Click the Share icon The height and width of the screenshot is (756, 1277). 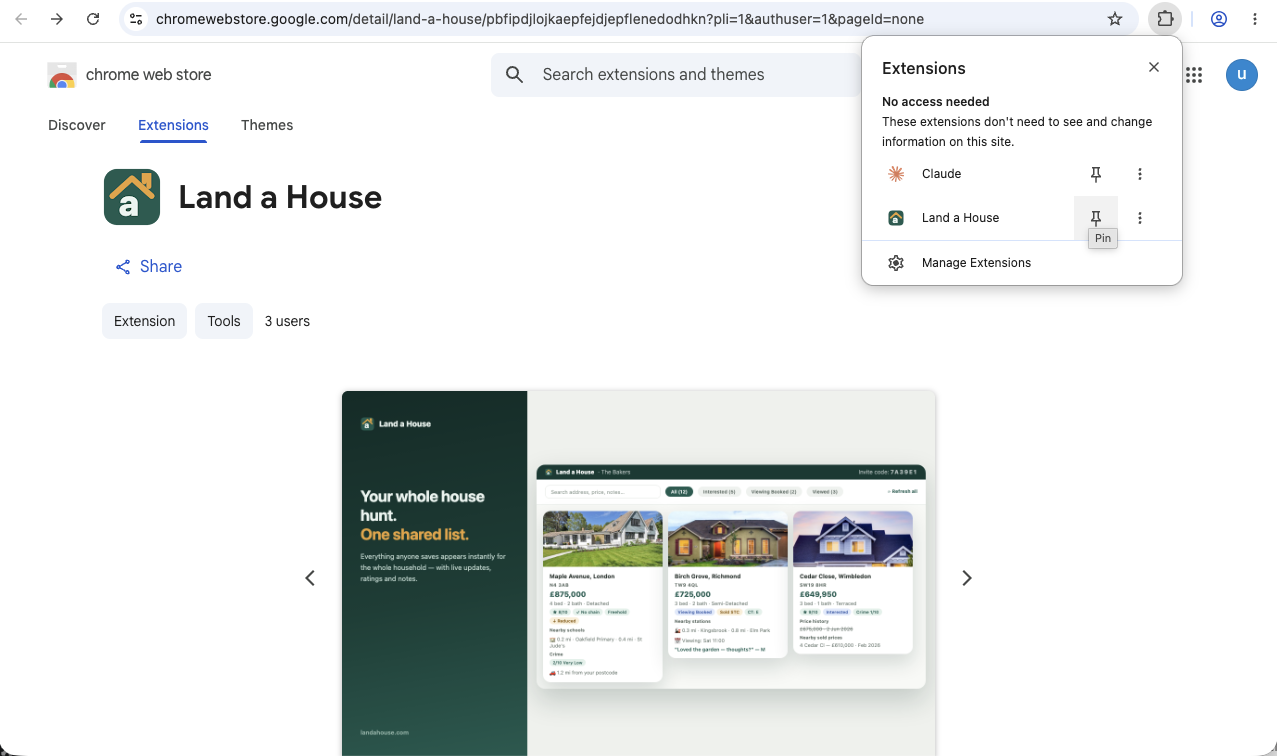(x=123, y=267)
